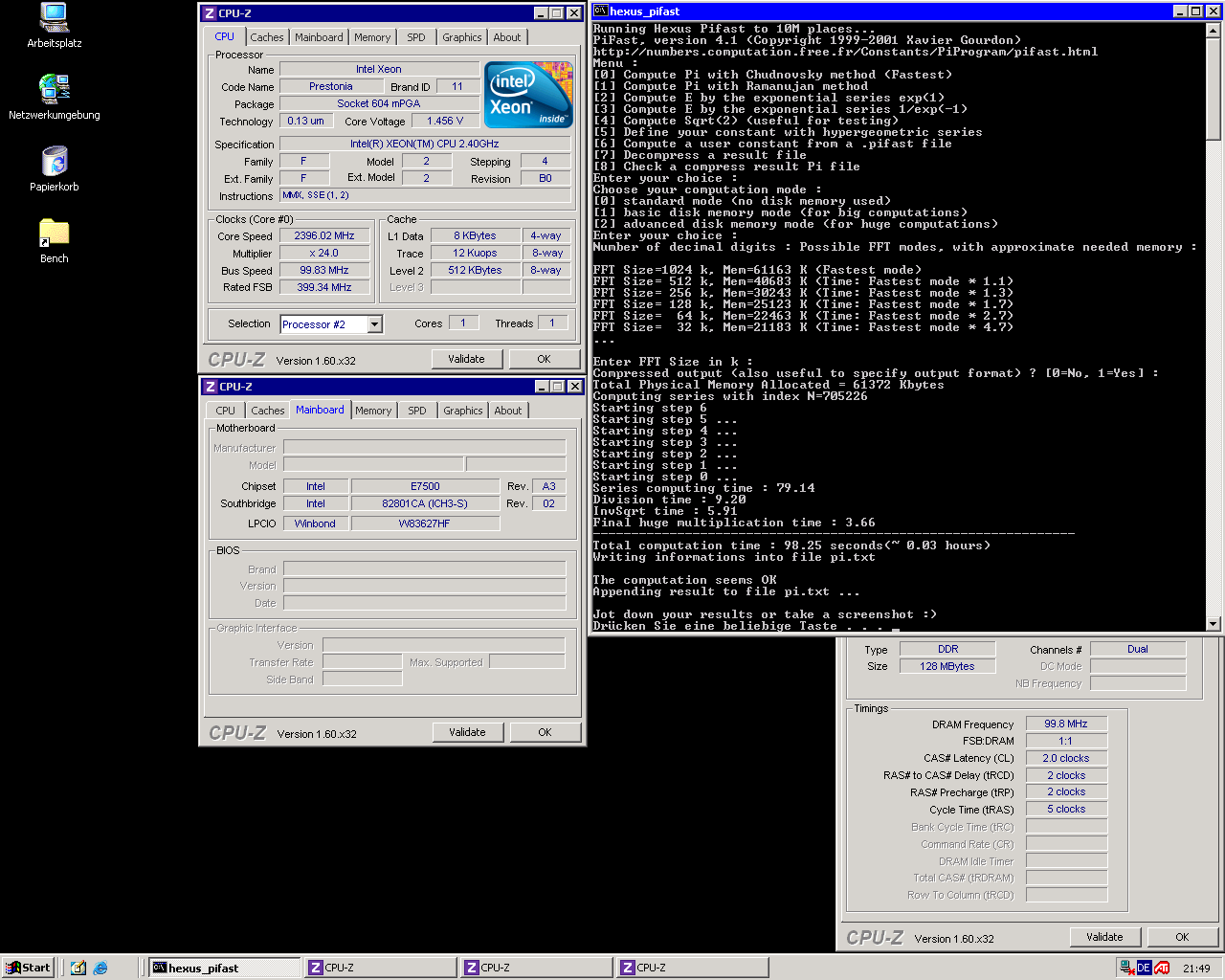1225x980 pixels.
Task: Click Validate in the Mainboard CPU-Z window
Action: [x=467, y=732]
